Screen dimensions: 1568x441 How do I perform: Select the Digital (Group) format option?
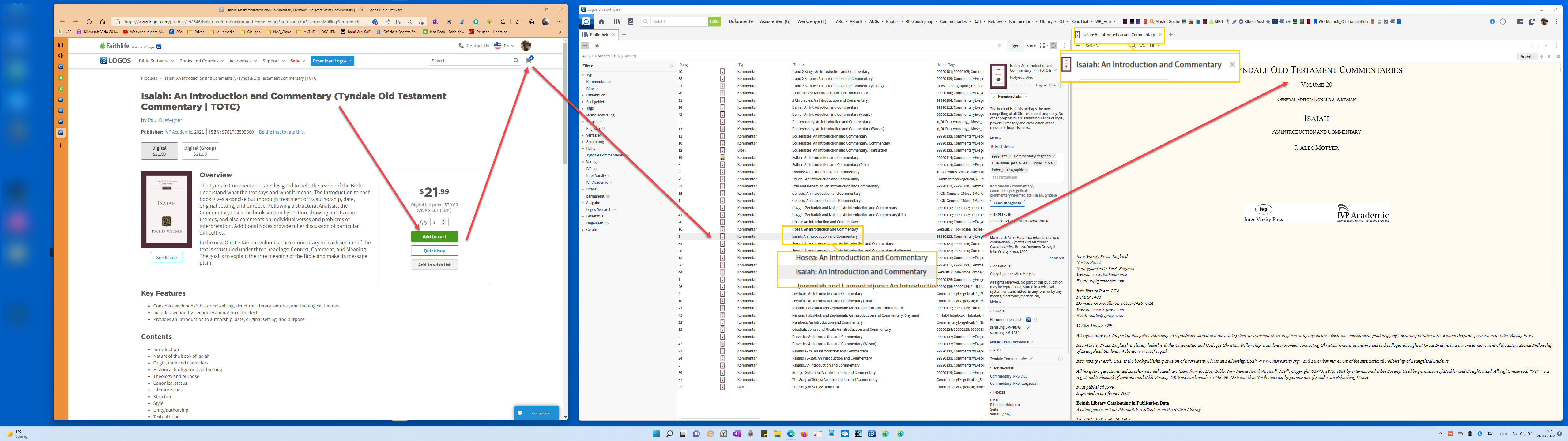click(200, 150)
